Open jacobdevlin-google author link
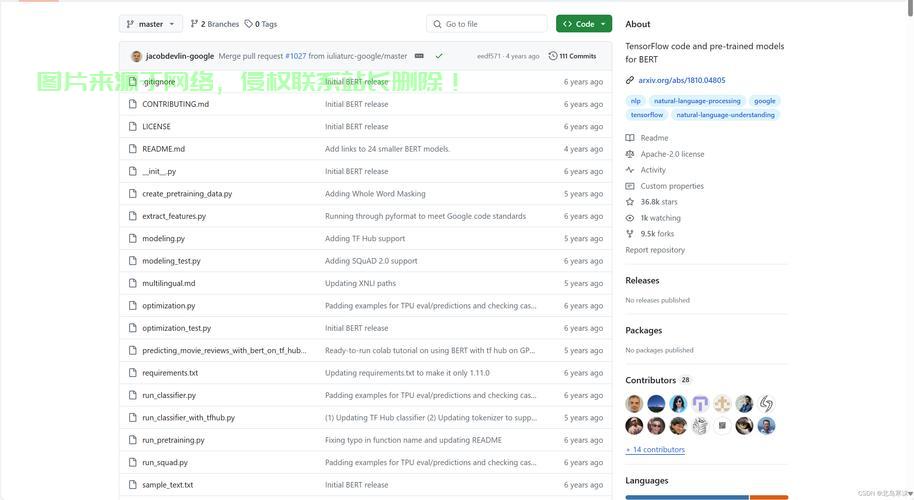Screen dimensions: 914x500 pos(180,56)
